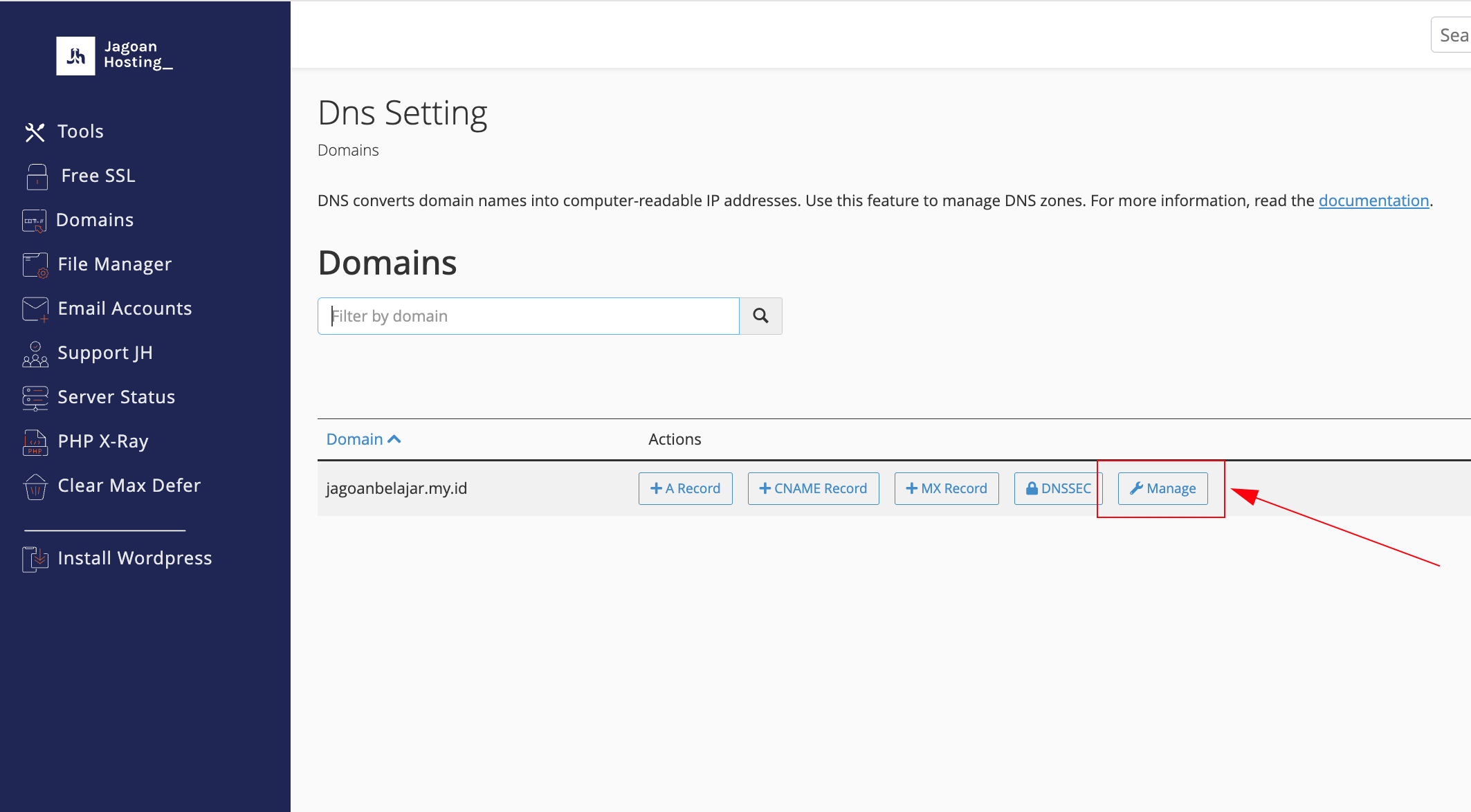Image resolution: width=1471 pixels, height=812 pixels.
Task: Open the Tools wrench icon
Action: click(x=35, y=132)
